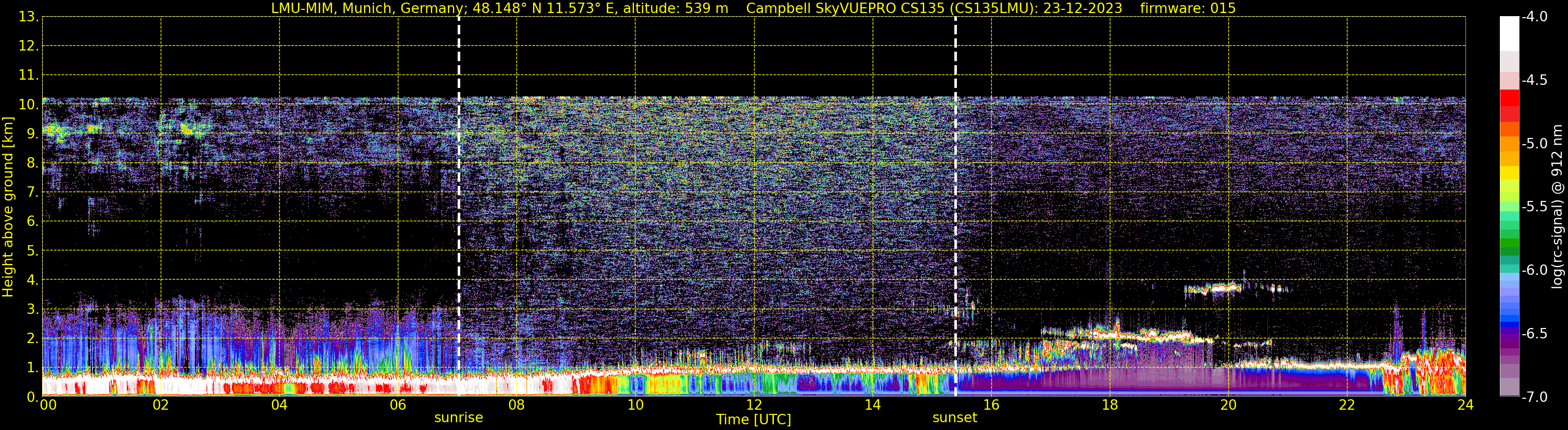Click the height axis tick label 11
This screenshot has width=1568, height=430.
[28, 75]
